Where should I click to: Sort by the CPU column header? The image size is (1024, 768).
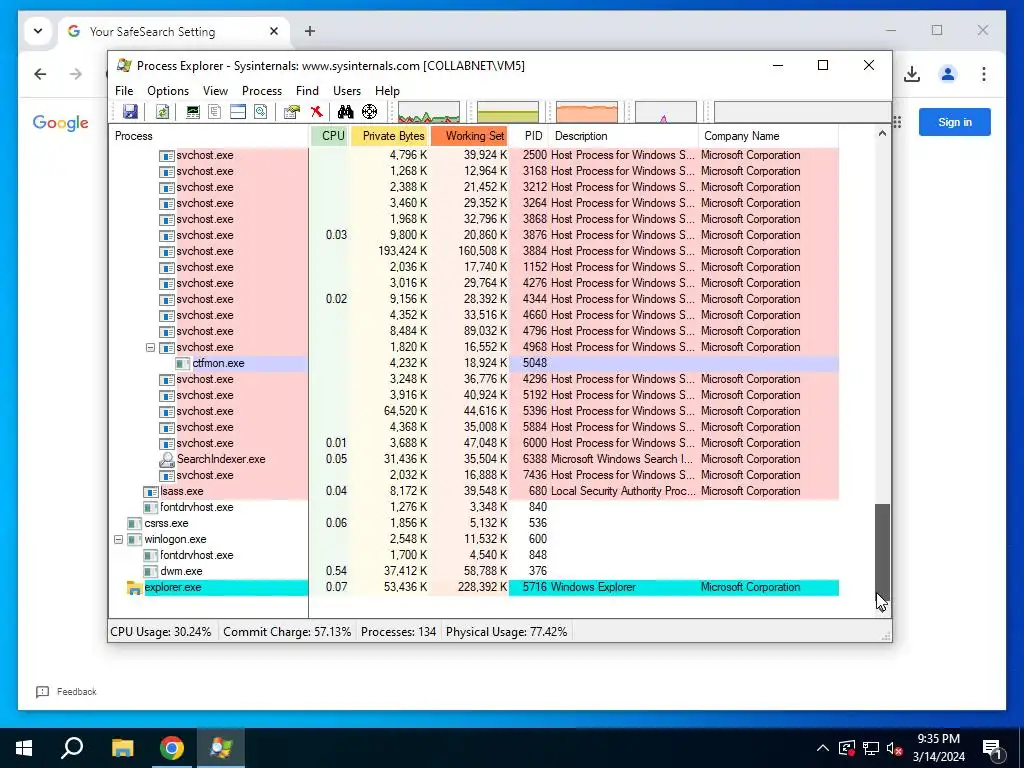(330, 136)
